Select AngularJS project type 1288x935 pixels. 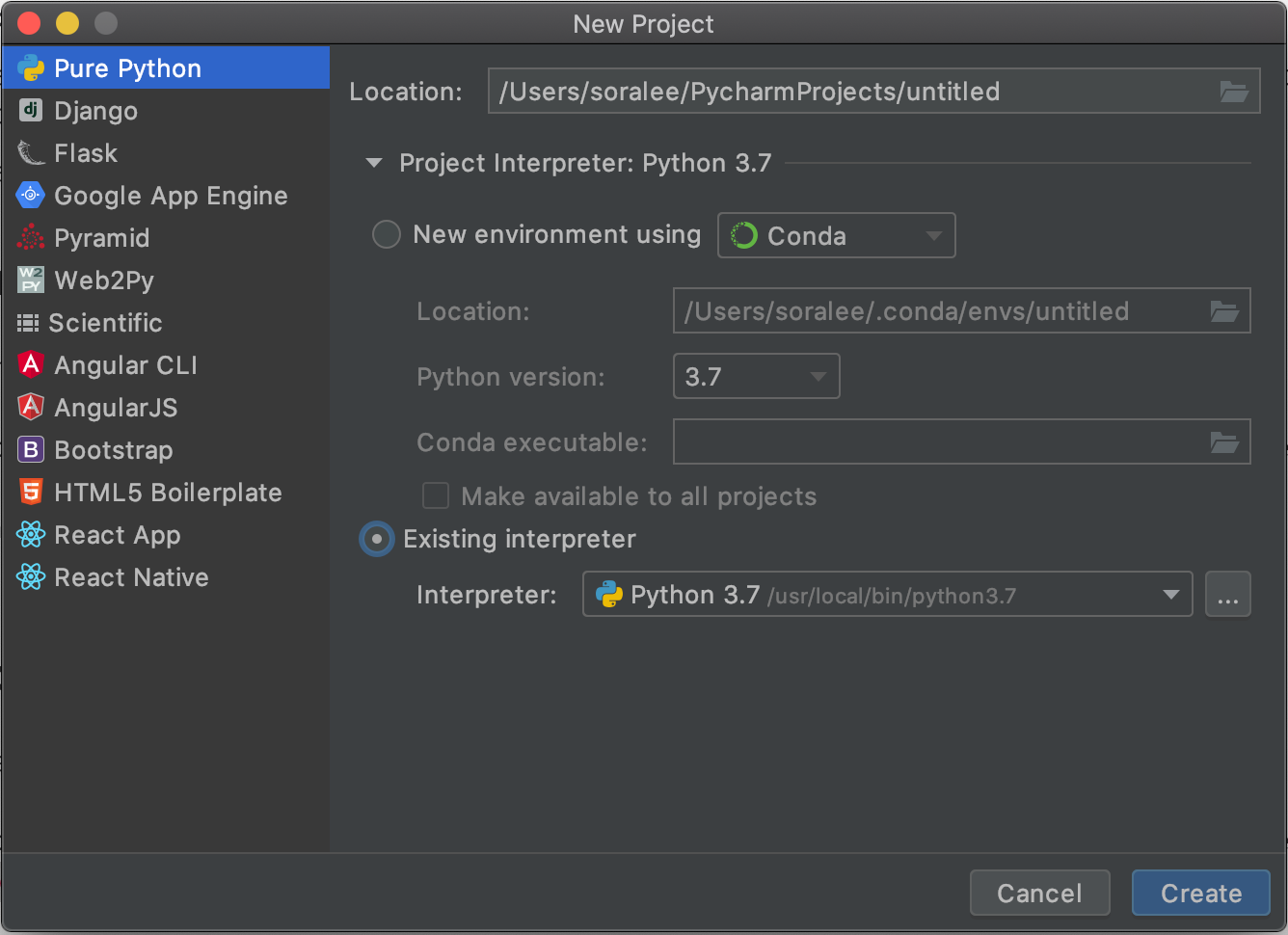coord(166,408)
